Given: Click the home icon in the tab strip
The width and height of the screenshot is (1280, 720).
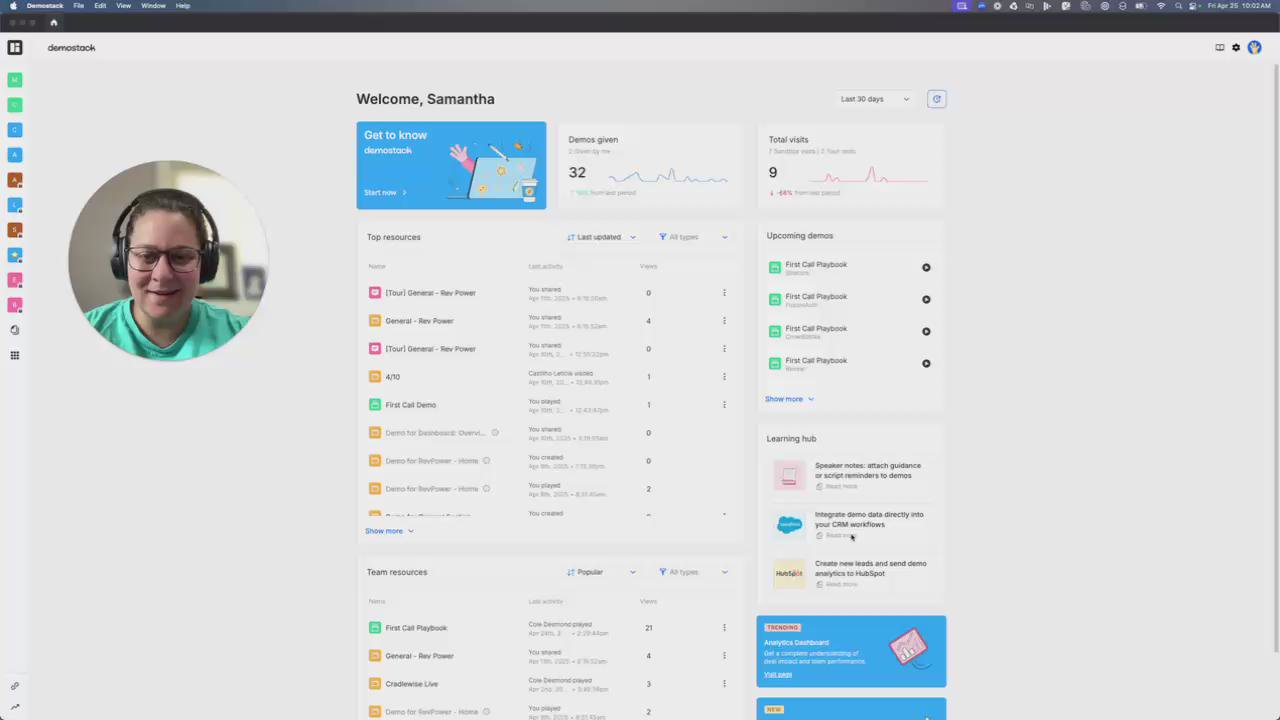Looking at the screenshot, I should point(54,22).
